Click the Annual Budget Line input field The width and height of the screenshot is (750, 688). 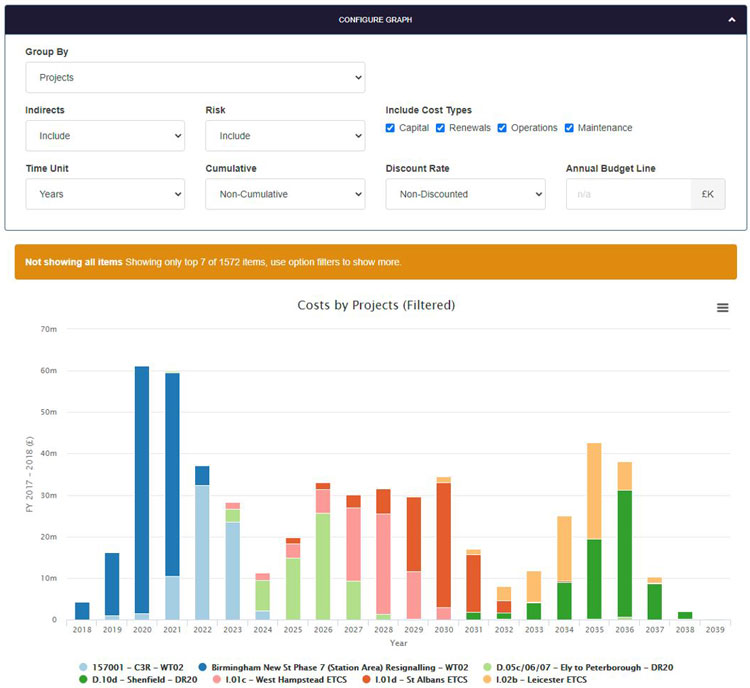point(629,194)
